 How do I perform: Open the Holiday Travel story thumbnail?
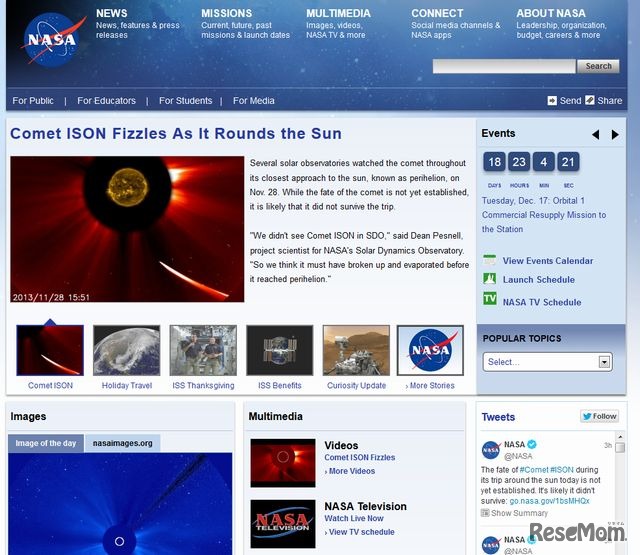click(126, 351)
